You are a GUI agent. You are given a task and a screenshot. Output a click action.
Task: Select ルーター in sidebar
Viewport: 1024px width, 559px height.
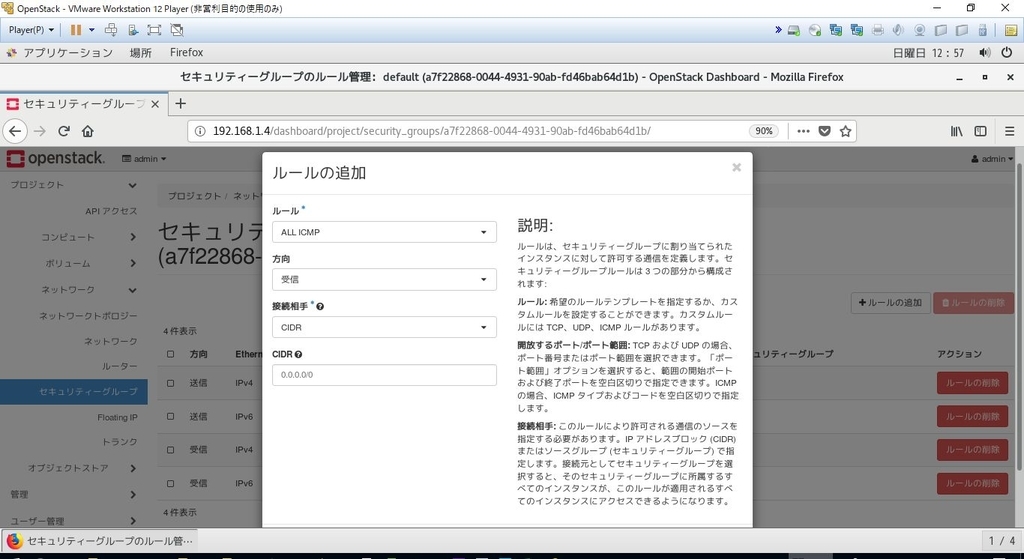coord(120,366)
